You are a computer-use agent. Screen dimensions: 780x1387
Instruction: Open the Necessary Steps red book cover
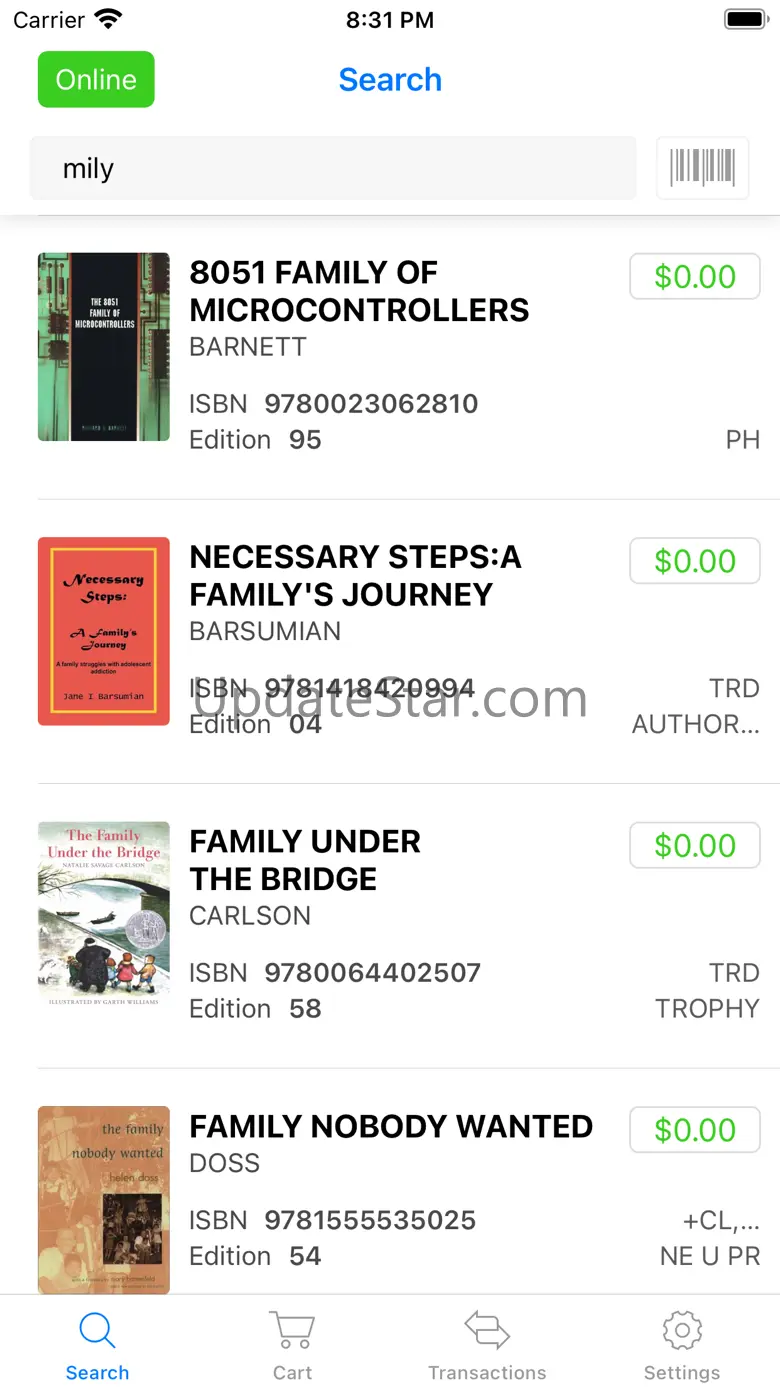coord(104,631)
